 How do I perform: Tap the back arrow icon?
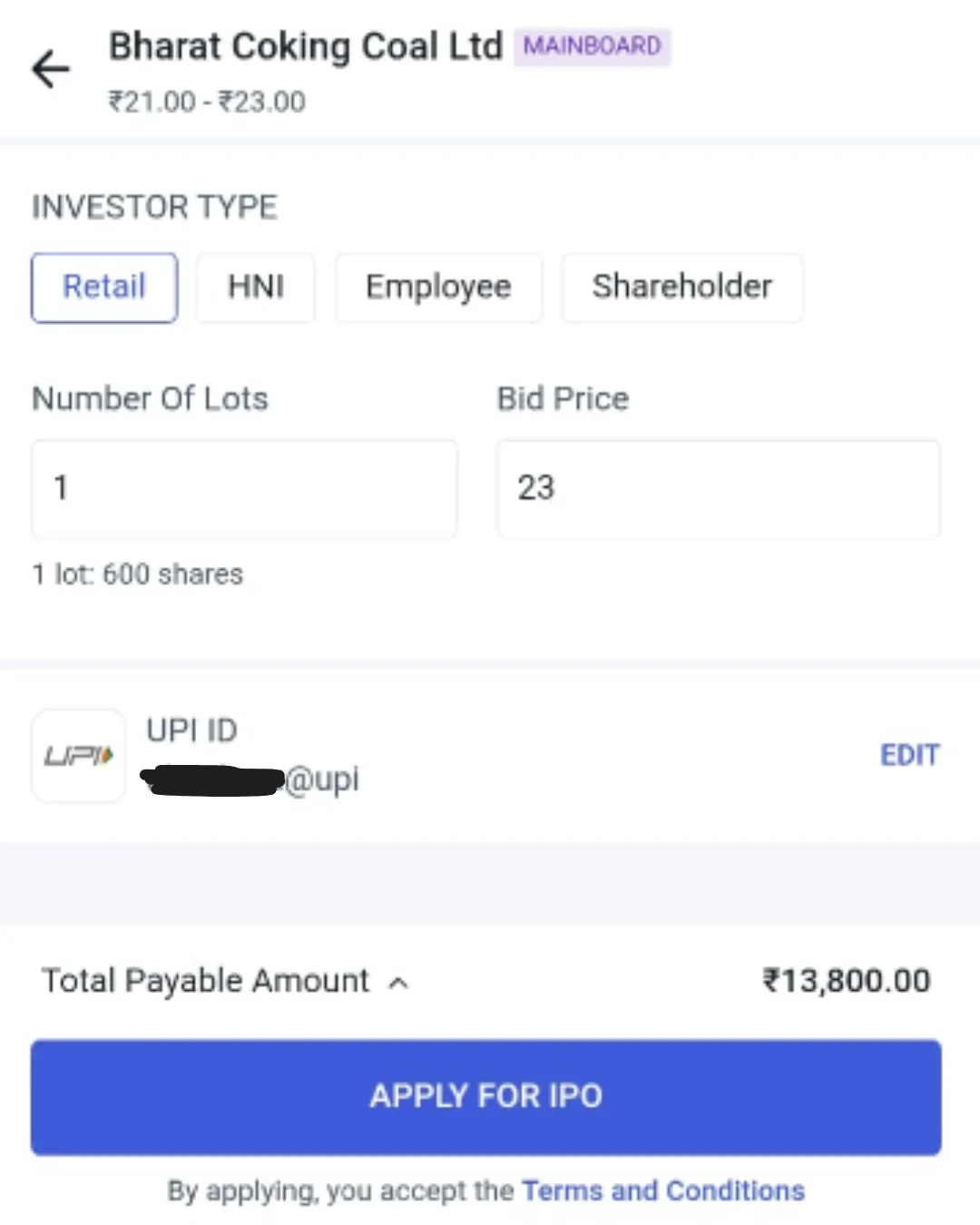51,69
